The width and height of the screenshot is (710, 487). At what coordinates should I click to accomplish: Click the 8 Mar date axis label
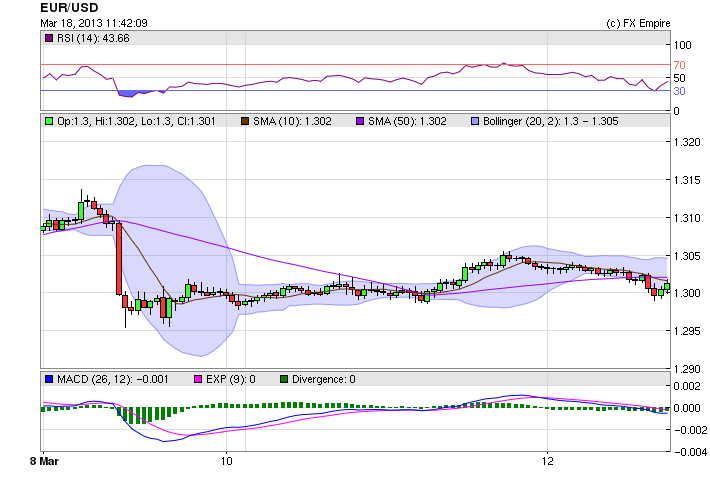(44, 461)
